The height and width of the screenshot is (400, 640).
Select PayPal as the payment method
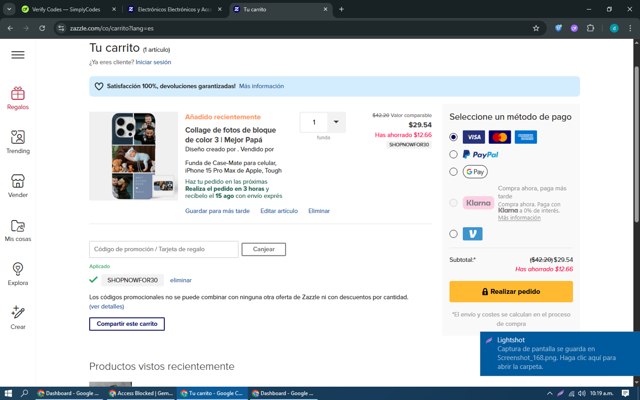453,154
